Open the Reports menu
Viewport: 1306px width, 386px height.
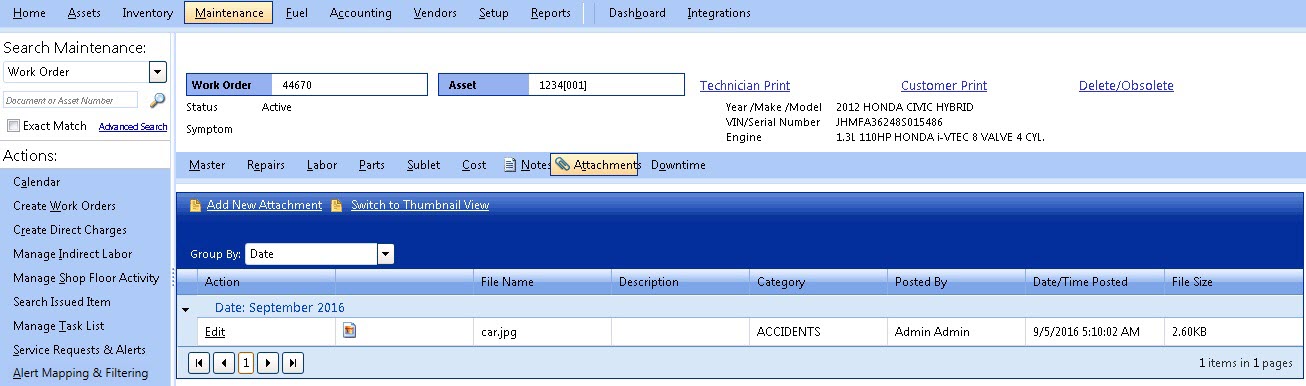551,13
